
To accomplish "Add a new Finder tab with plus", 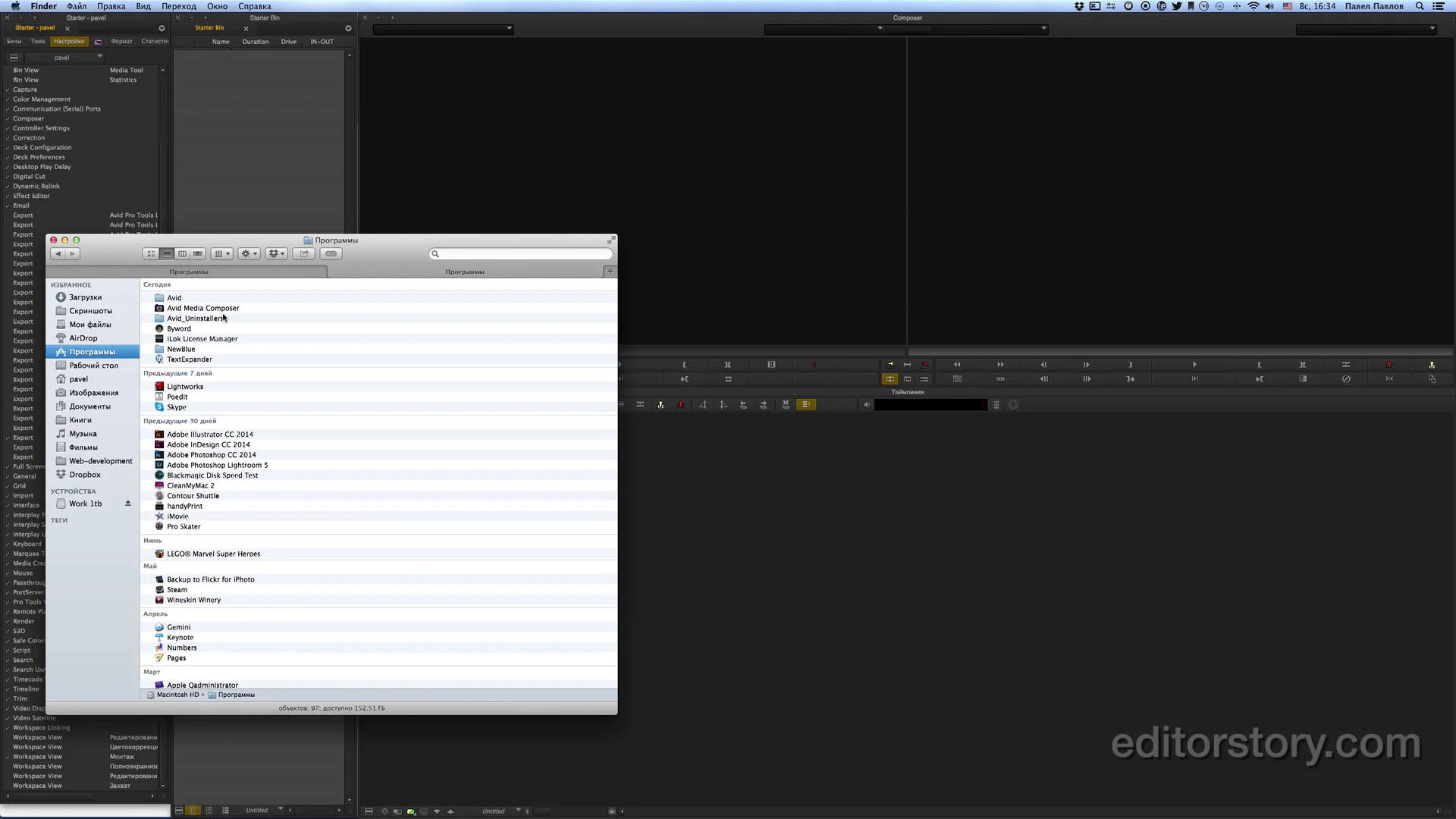I will [x=610, y=271].
